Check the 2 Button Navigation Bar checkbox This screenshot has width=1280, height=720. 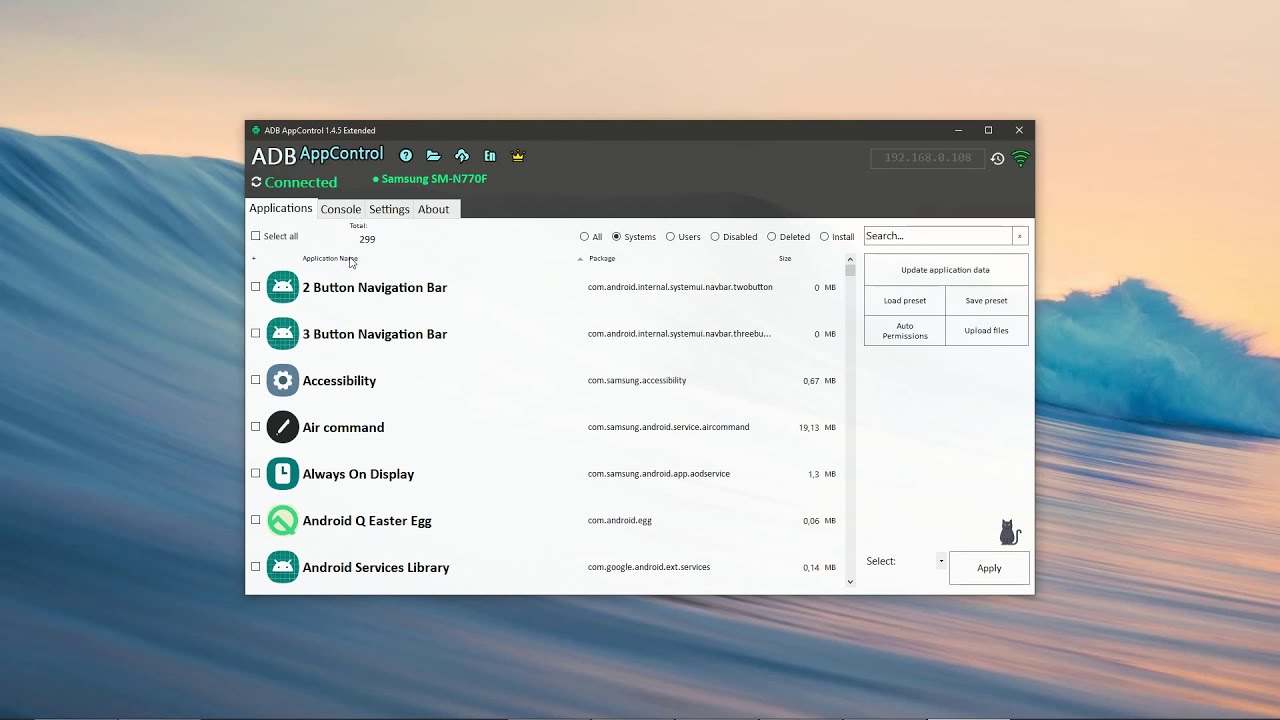256,287
